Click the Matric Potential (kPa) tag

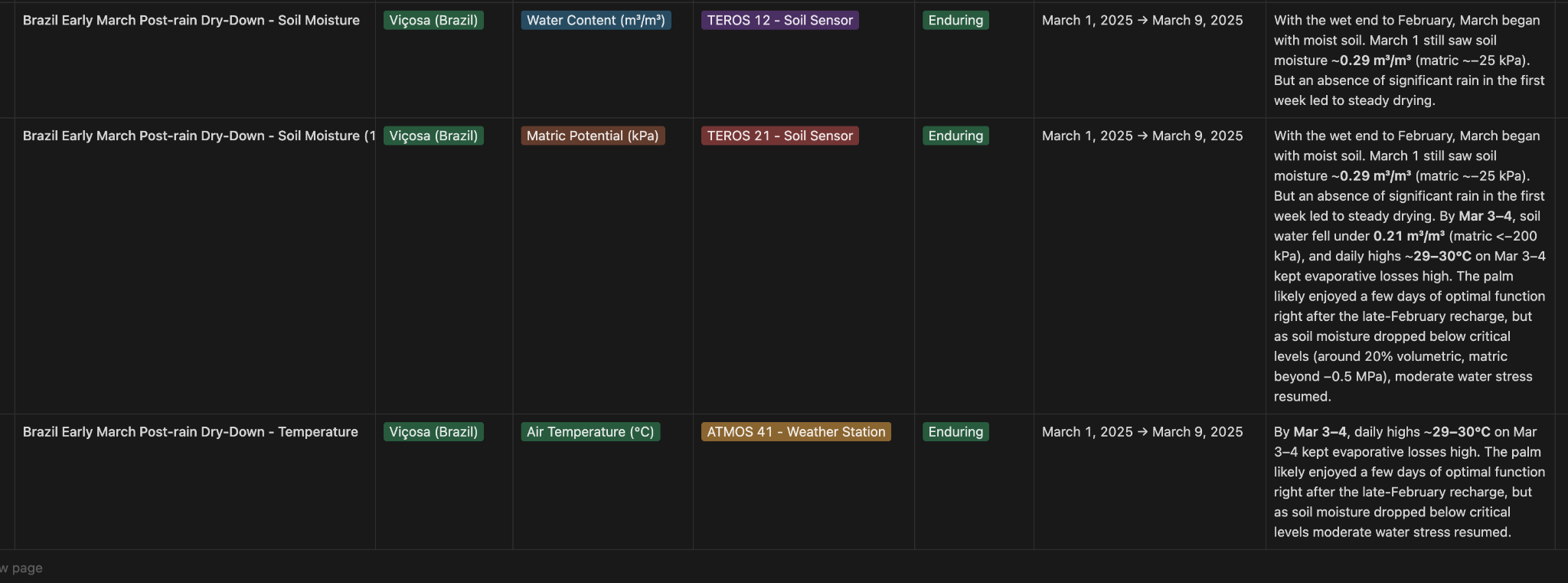593,136
